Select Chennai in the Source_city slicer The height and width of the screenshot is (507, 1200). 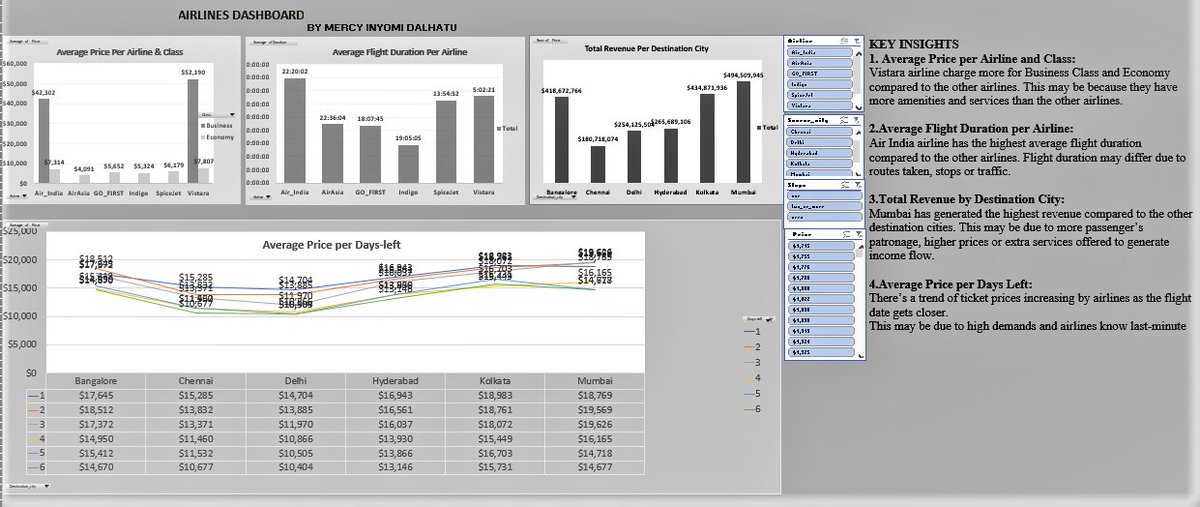(x=820, y=132)
